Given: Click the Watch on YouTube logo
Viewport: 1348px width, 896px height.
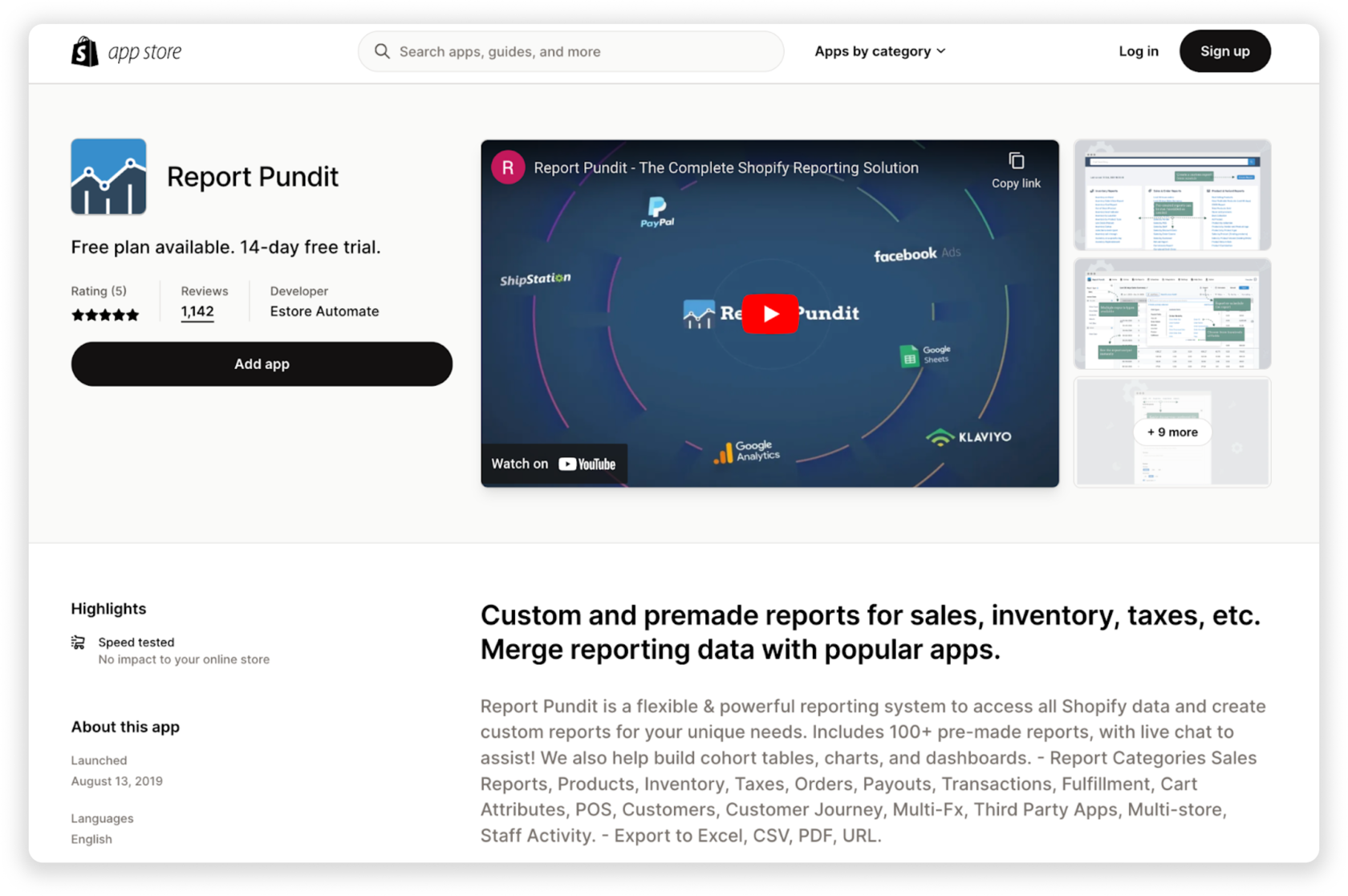Looking at the screenshot, I should coord(554,464).
